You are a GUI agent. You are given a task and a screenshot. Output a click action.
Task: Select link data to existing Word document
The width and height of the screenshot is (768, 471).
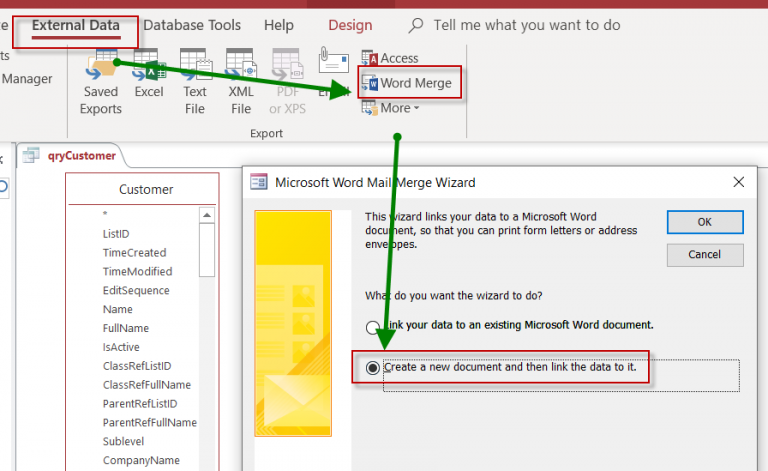coord(373,326)
